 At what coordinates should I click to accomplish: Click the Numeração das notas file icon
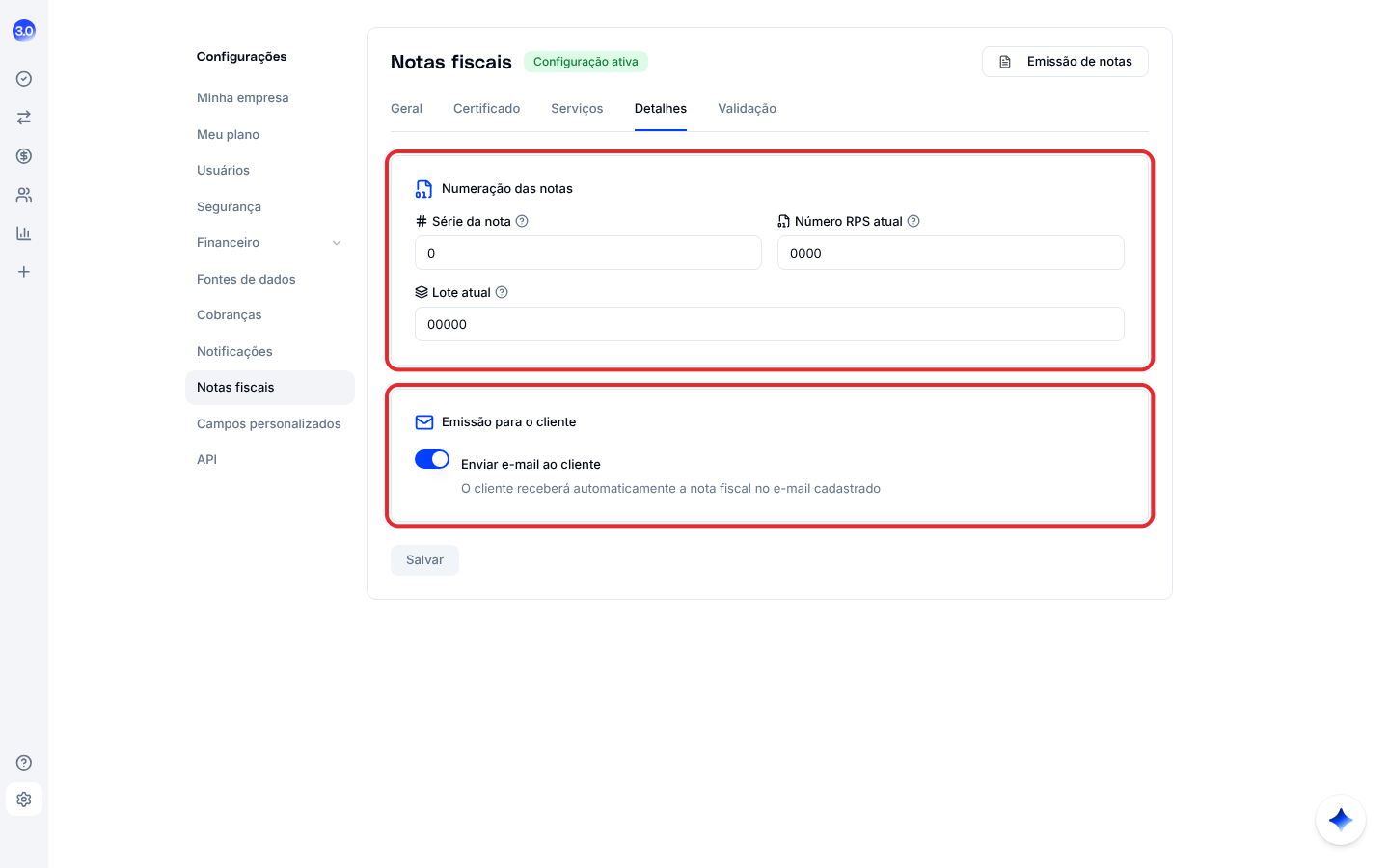pyautogui.click(x=423, y=189)
